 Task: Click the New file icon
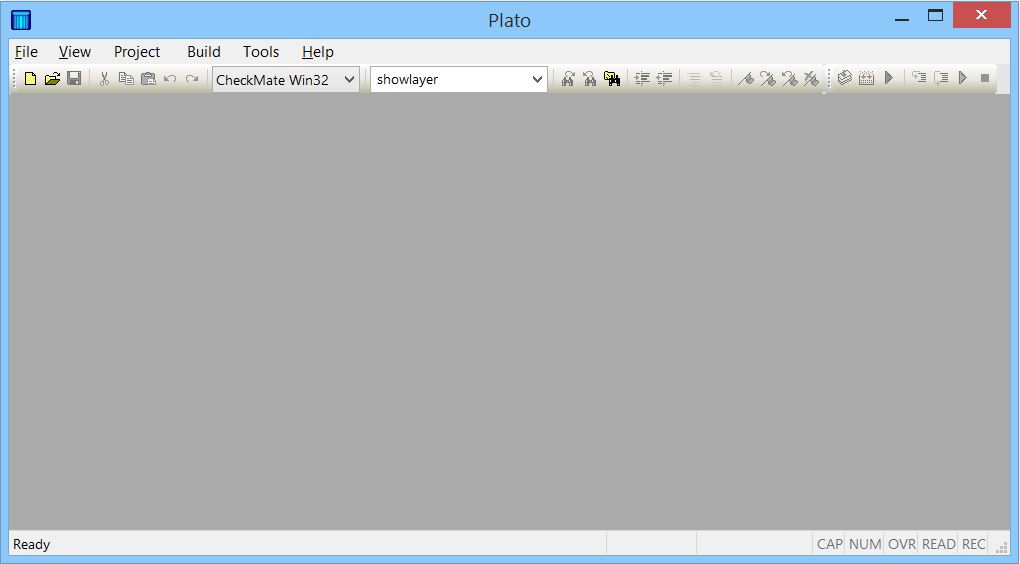30,79
